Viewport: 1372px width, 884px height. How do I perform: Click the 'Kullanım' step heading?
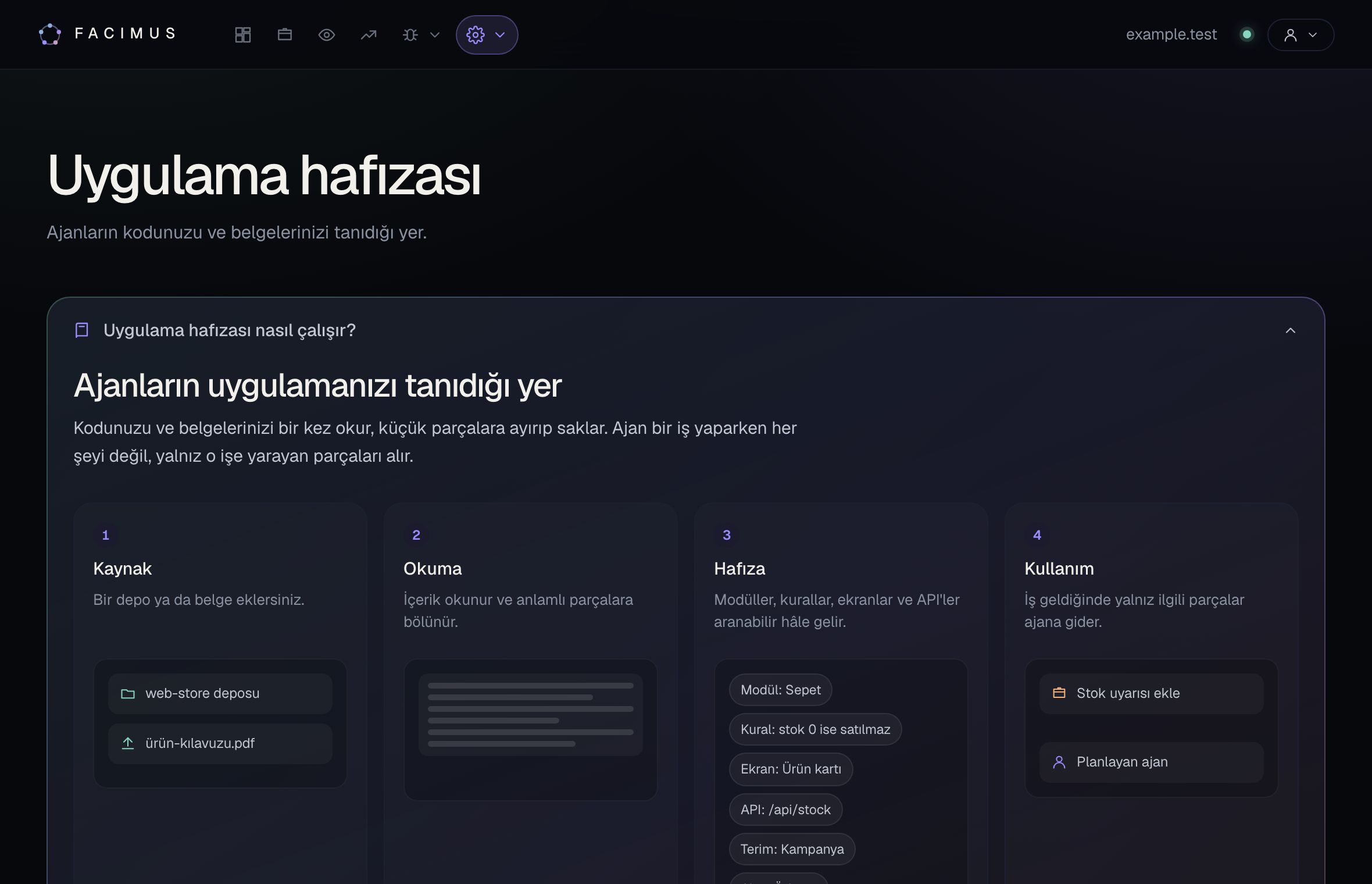(x=1059, y=569)
